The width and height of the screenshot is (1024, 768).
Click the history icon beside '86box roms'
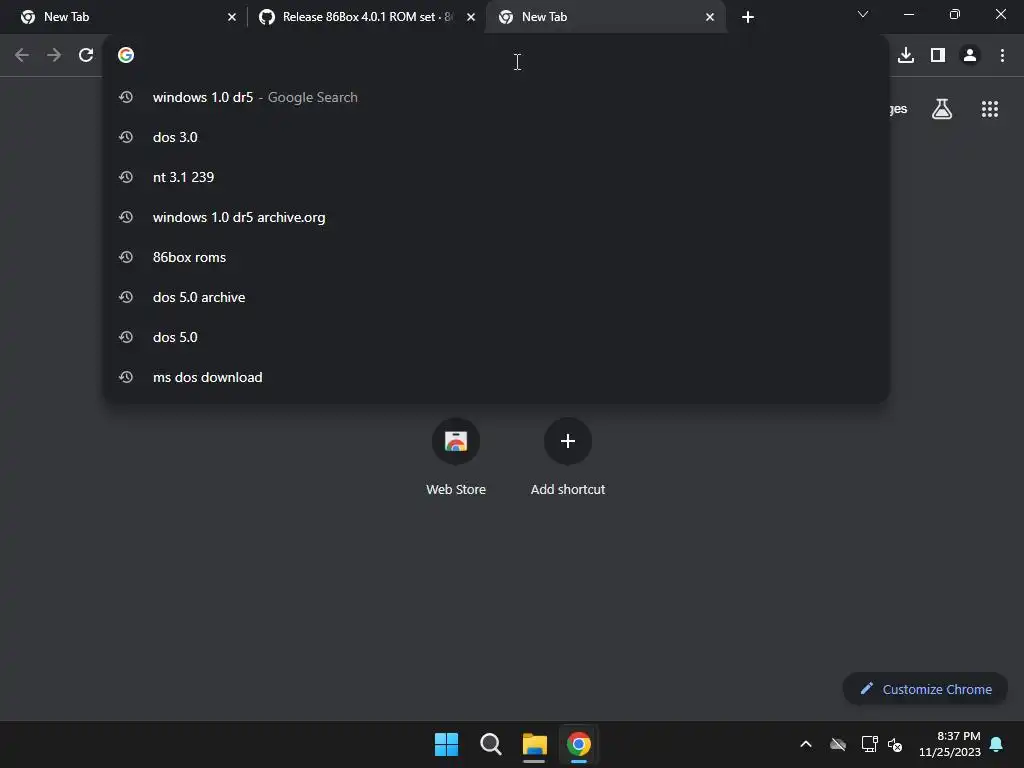126,257
